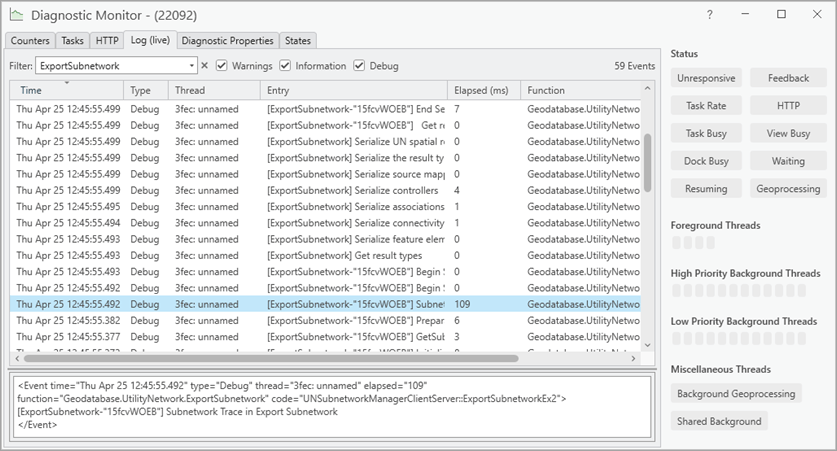Click the Unresponsive status button
The height and width of the screenshot is (451, 837).
(706, 78)
